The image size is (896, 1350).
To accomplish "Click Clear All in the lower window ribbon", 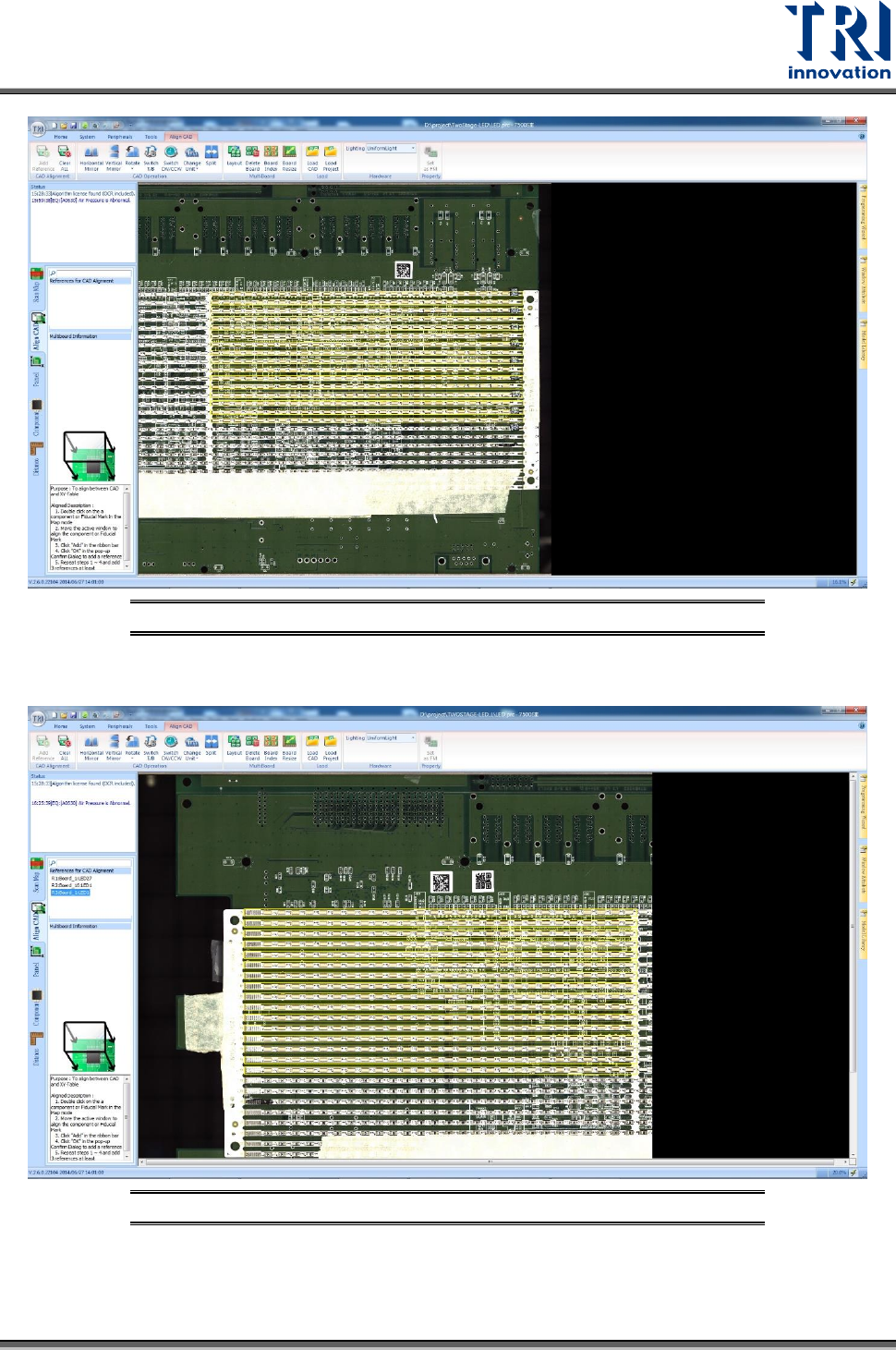I will pos(65,747).
